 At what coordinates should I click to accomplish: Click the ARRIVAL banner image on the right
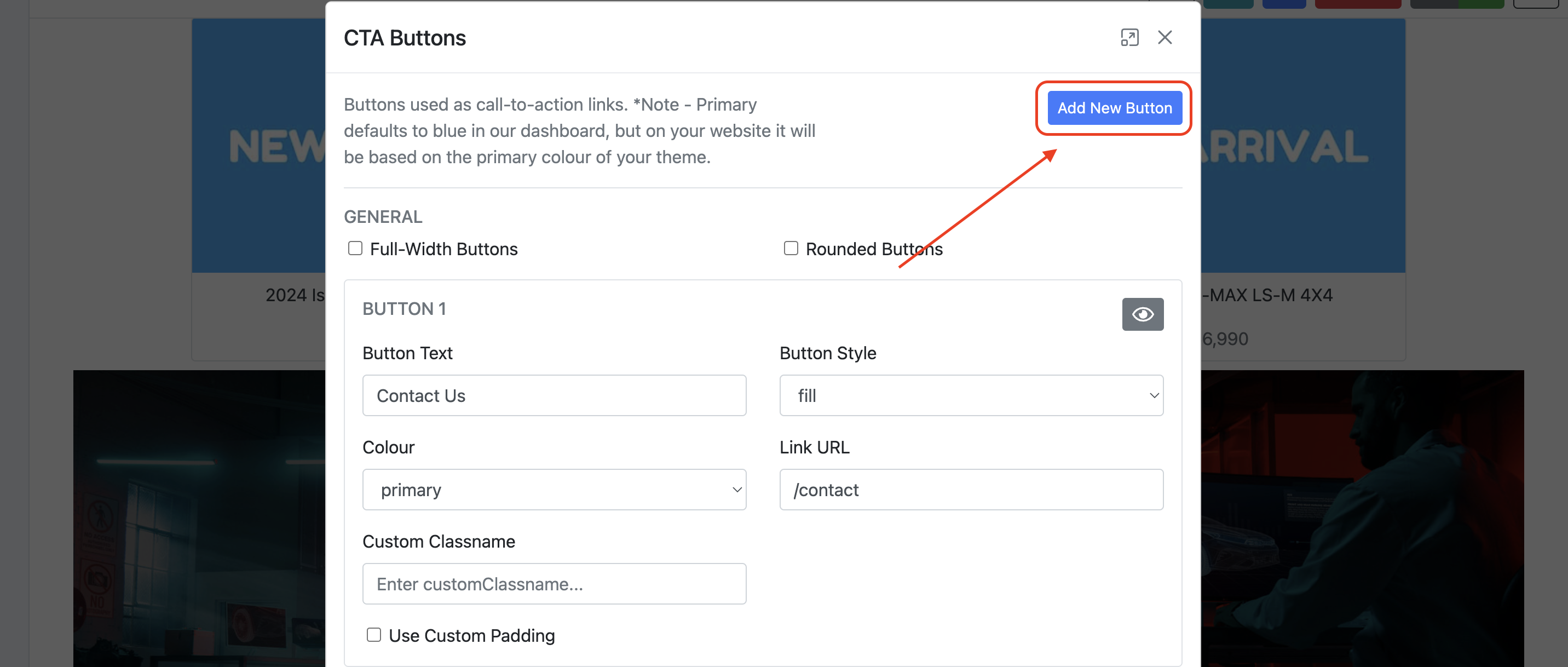click(1302, 146)
